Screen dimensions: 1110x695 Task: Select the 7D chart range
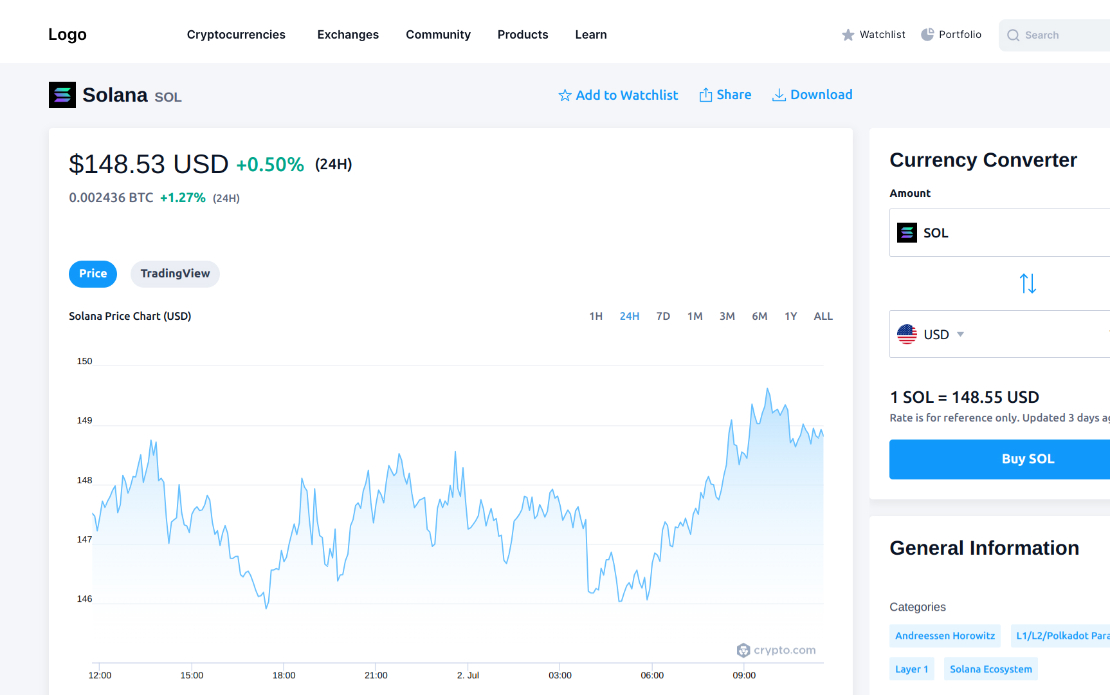[x=663, y=316]
